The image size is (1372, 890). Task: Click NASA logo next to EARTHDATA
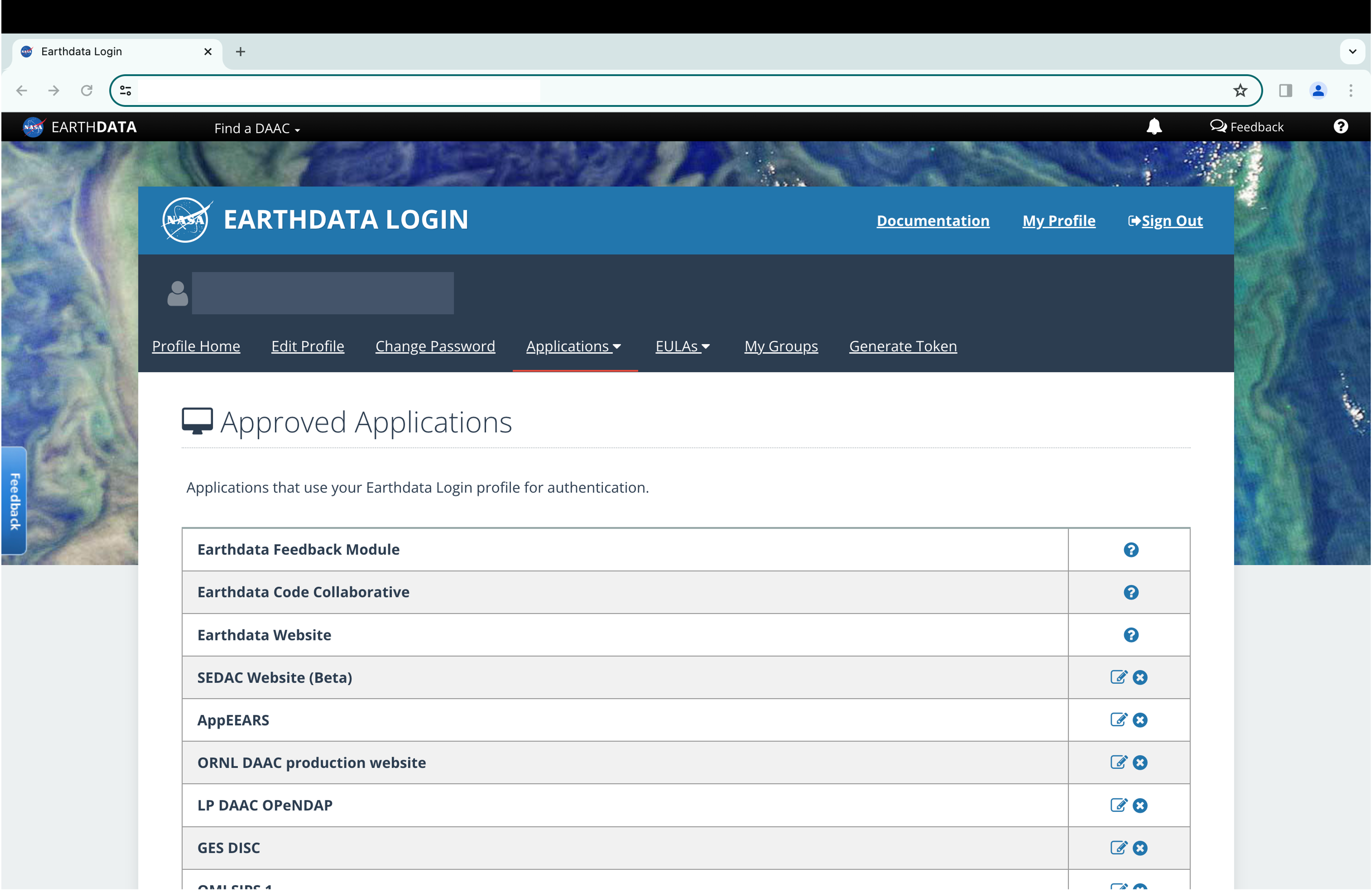pyautogui.click(x=33, y=127)
